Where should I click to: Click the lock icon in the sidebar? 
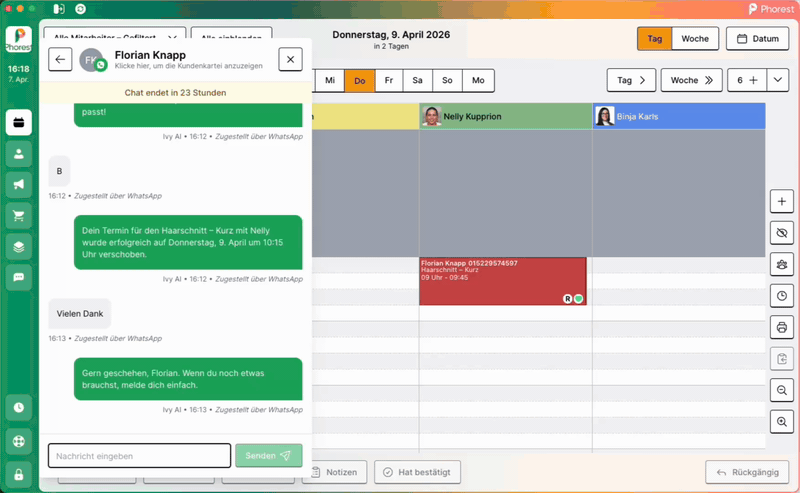coord(18,474)
